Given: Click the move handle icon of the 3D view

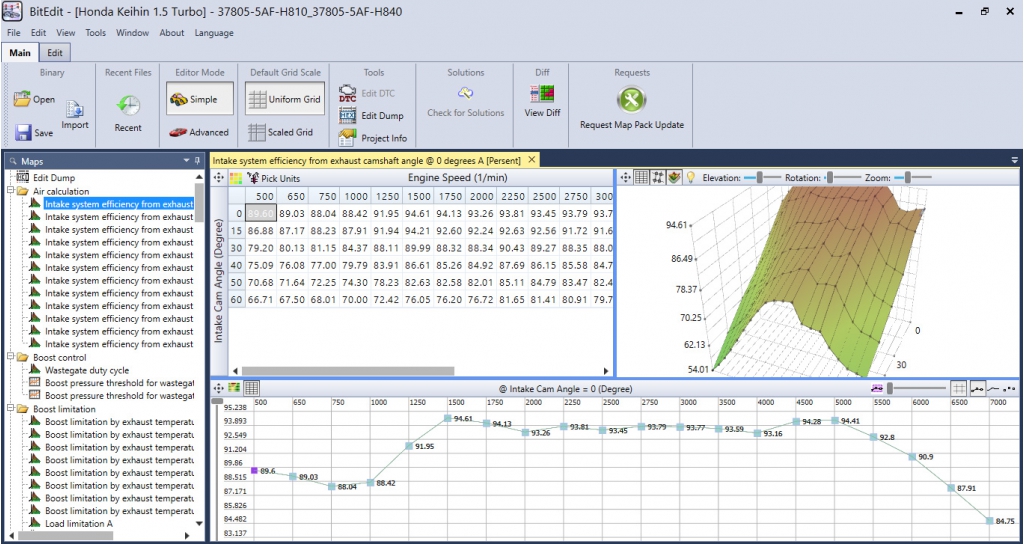Looking at the screenshot, I should [625, 177].
